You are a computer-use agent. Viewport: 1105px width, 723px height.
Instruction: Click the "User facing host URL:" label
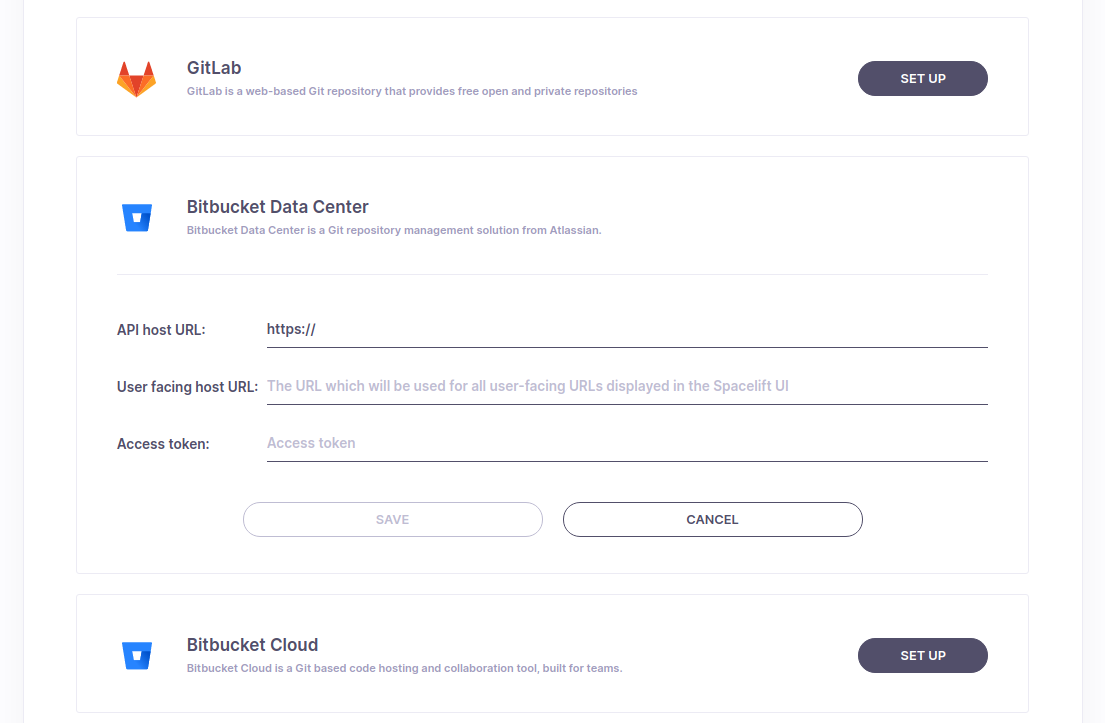(187, 387)
